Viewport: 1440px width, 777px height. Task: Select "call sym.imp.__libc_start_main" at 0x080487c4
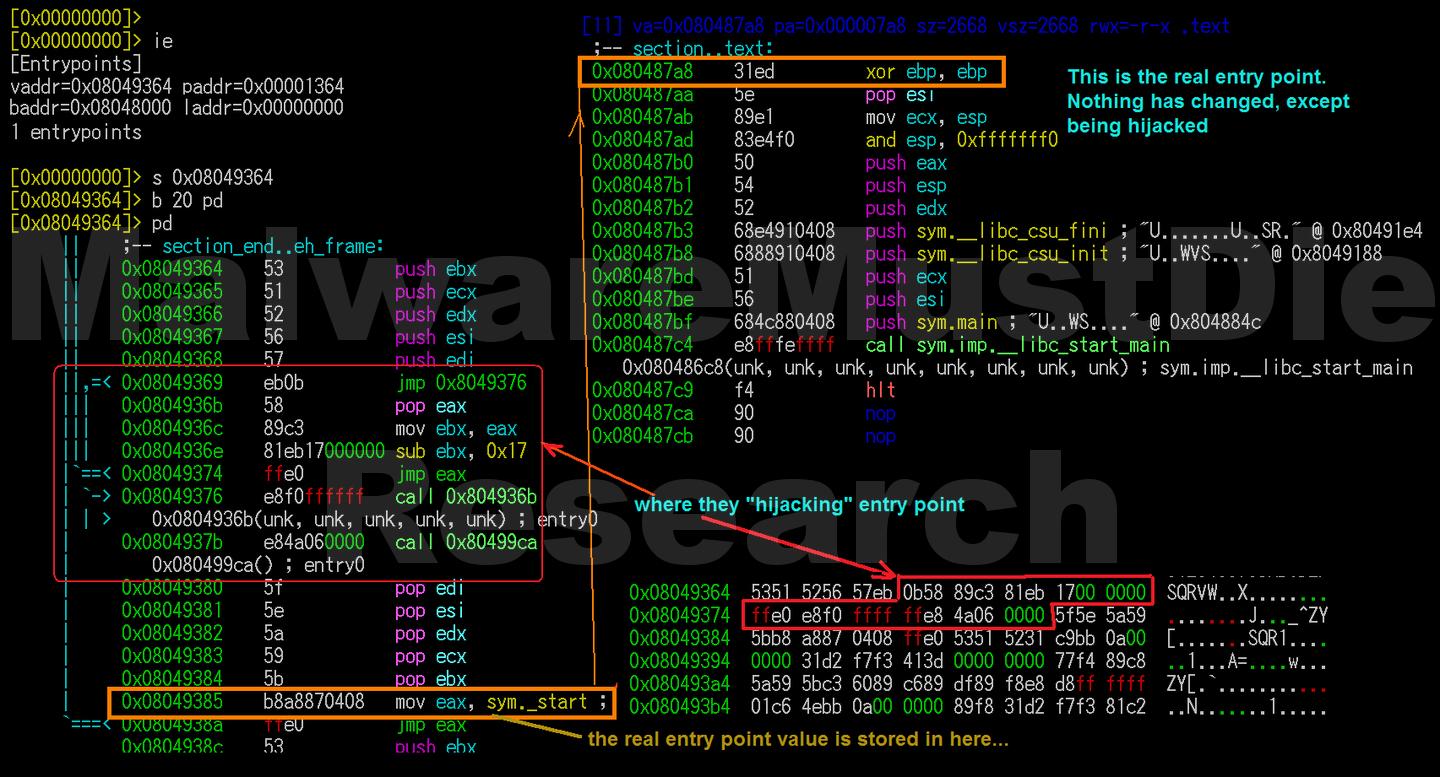[x=1017, y=345]
